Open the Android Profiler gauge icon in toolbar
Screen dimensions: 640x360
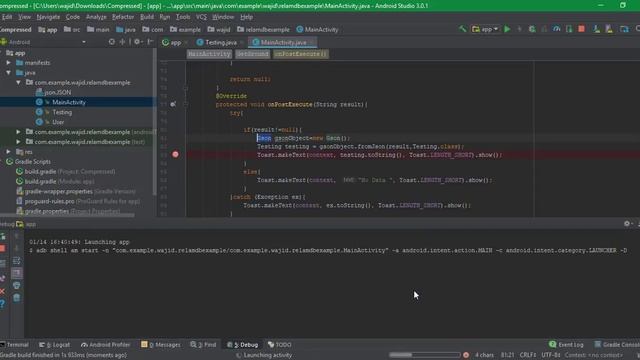pyautogui.click(x=556, y=29)
